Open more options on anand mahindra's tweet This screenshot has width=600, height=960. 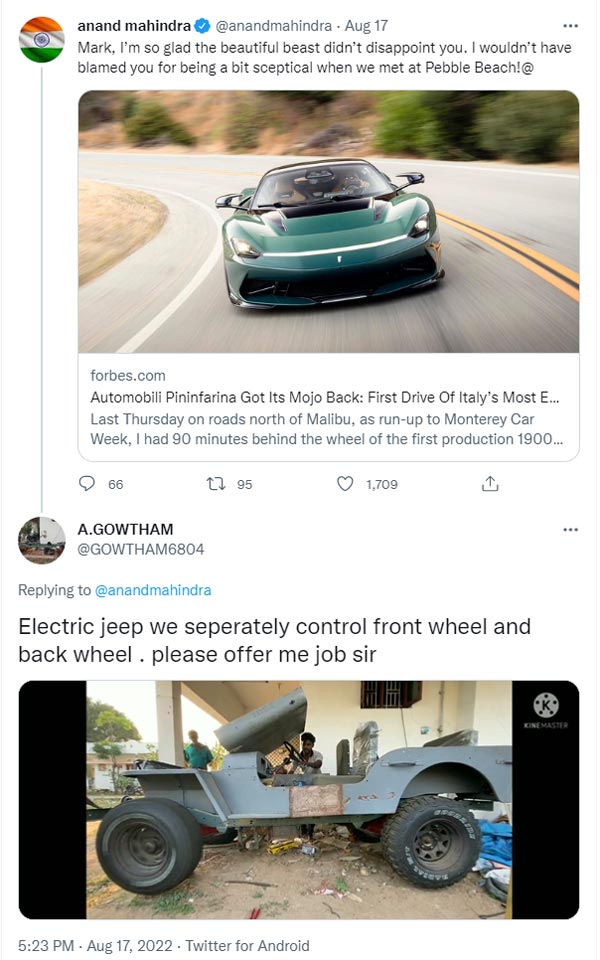point(570,26)
